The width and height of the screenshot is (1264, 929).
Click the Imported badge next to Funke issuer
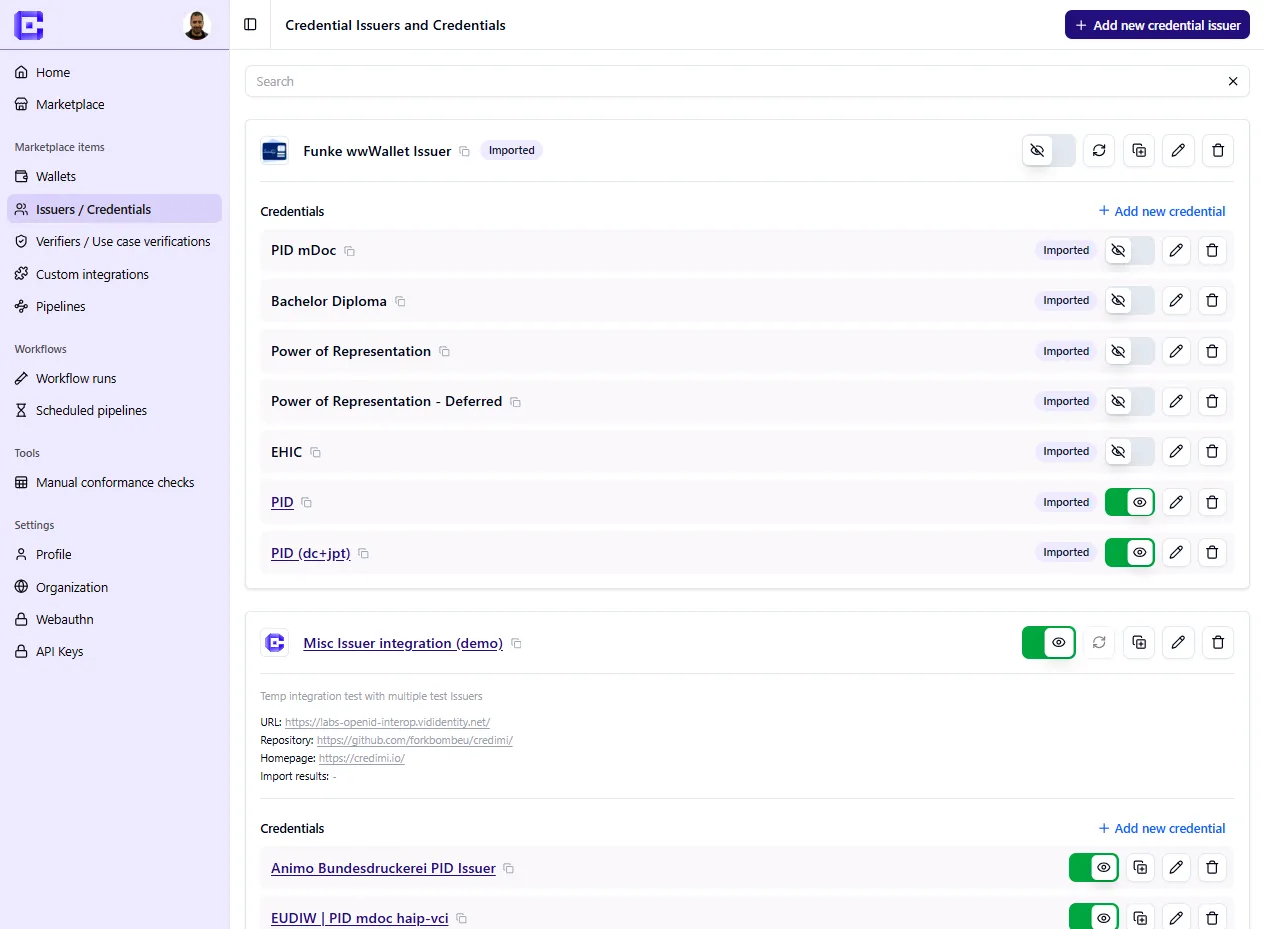512,150
